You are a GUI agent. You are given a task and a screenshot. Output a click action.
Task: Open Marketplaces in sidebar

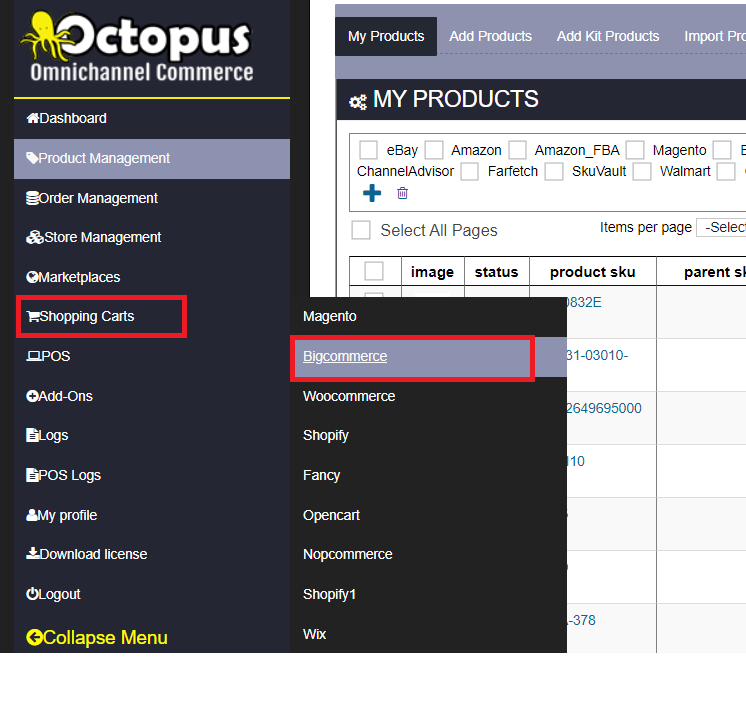point(152,277)
